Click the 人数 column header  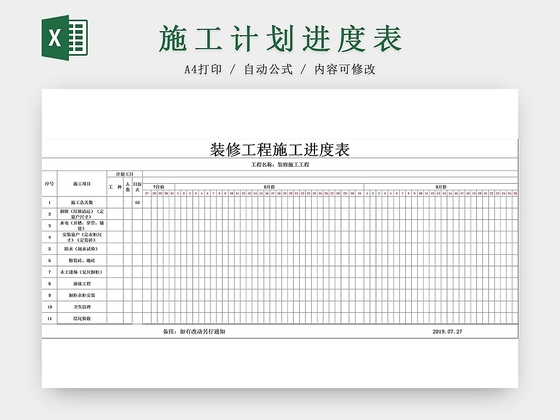[128, 187]
